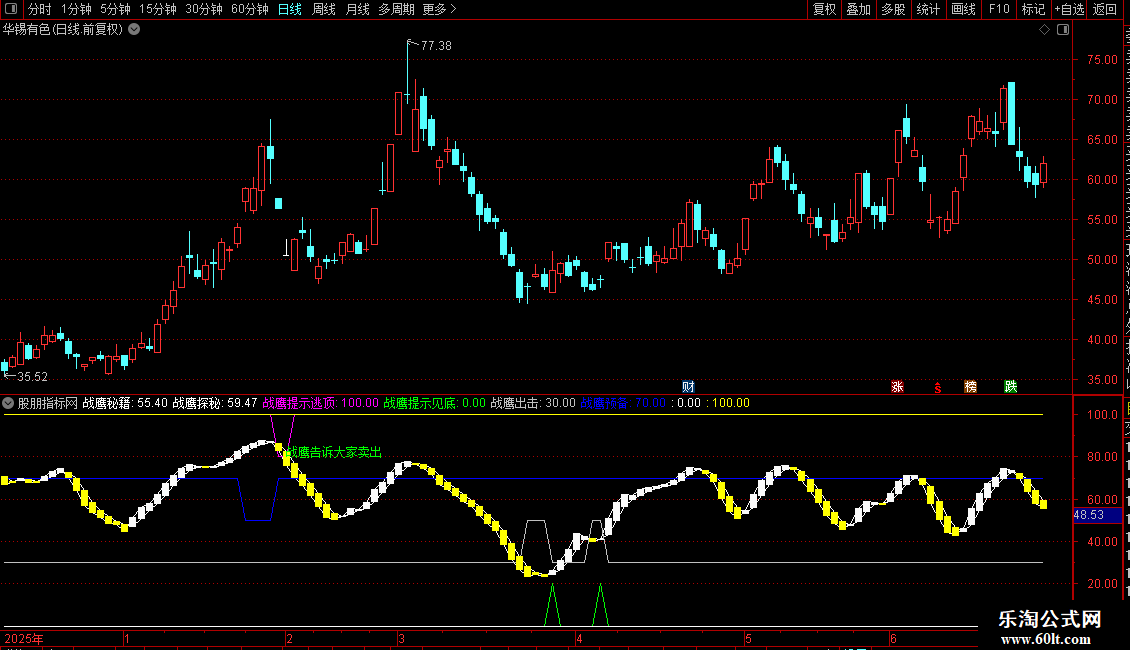This screenshot has width=1130, height=650.
Task: Switch to the 周线 weekly chart
Action: coord(324,9)
